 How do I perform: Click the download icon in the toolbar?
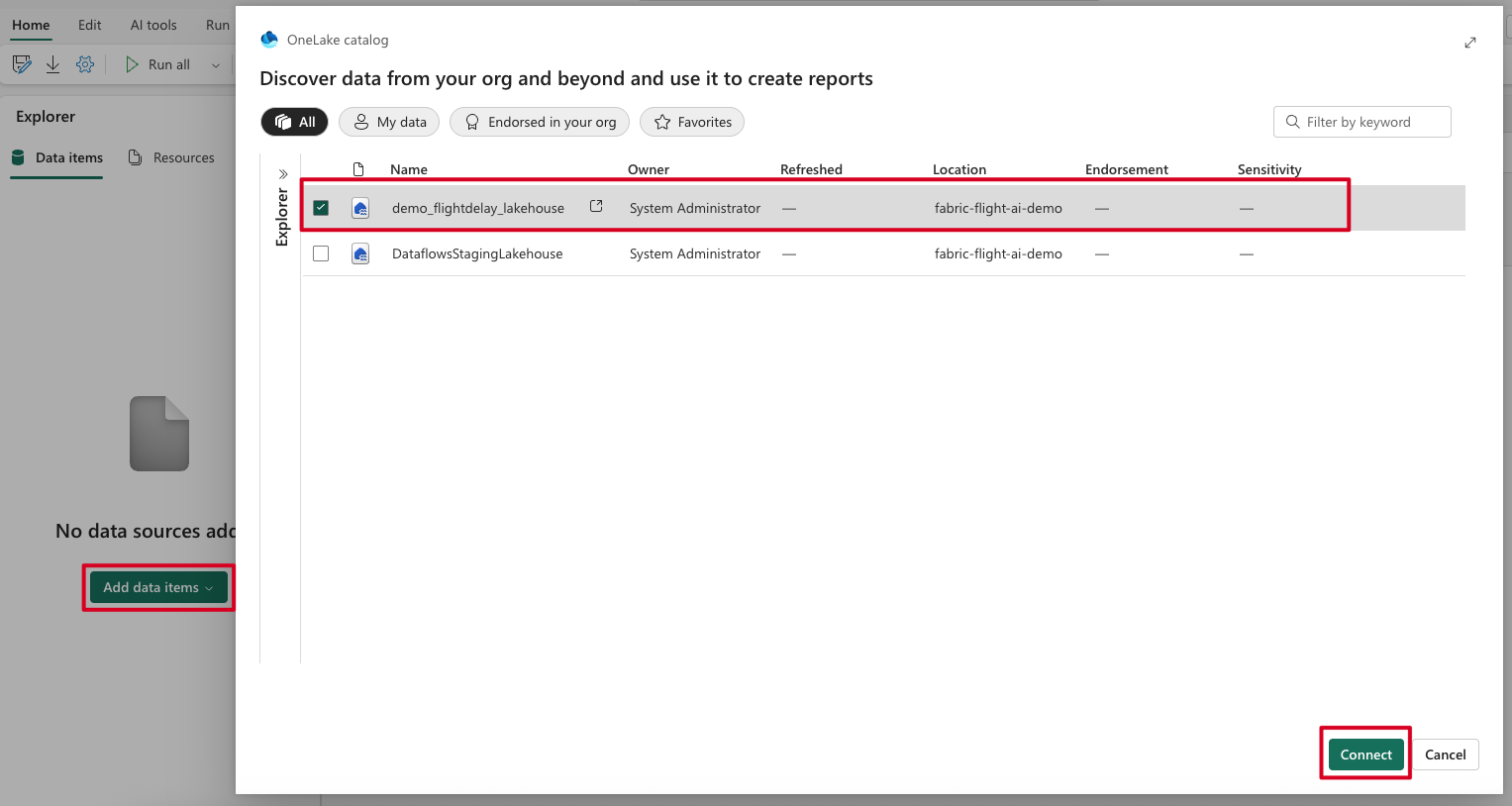[x=53, y=64]
